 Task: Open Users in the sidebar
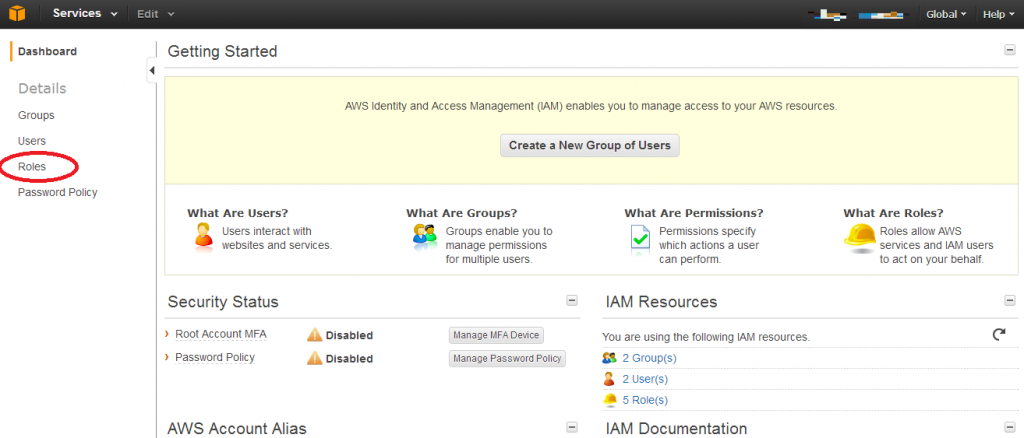pyautogui.click(x=32, y=141)
